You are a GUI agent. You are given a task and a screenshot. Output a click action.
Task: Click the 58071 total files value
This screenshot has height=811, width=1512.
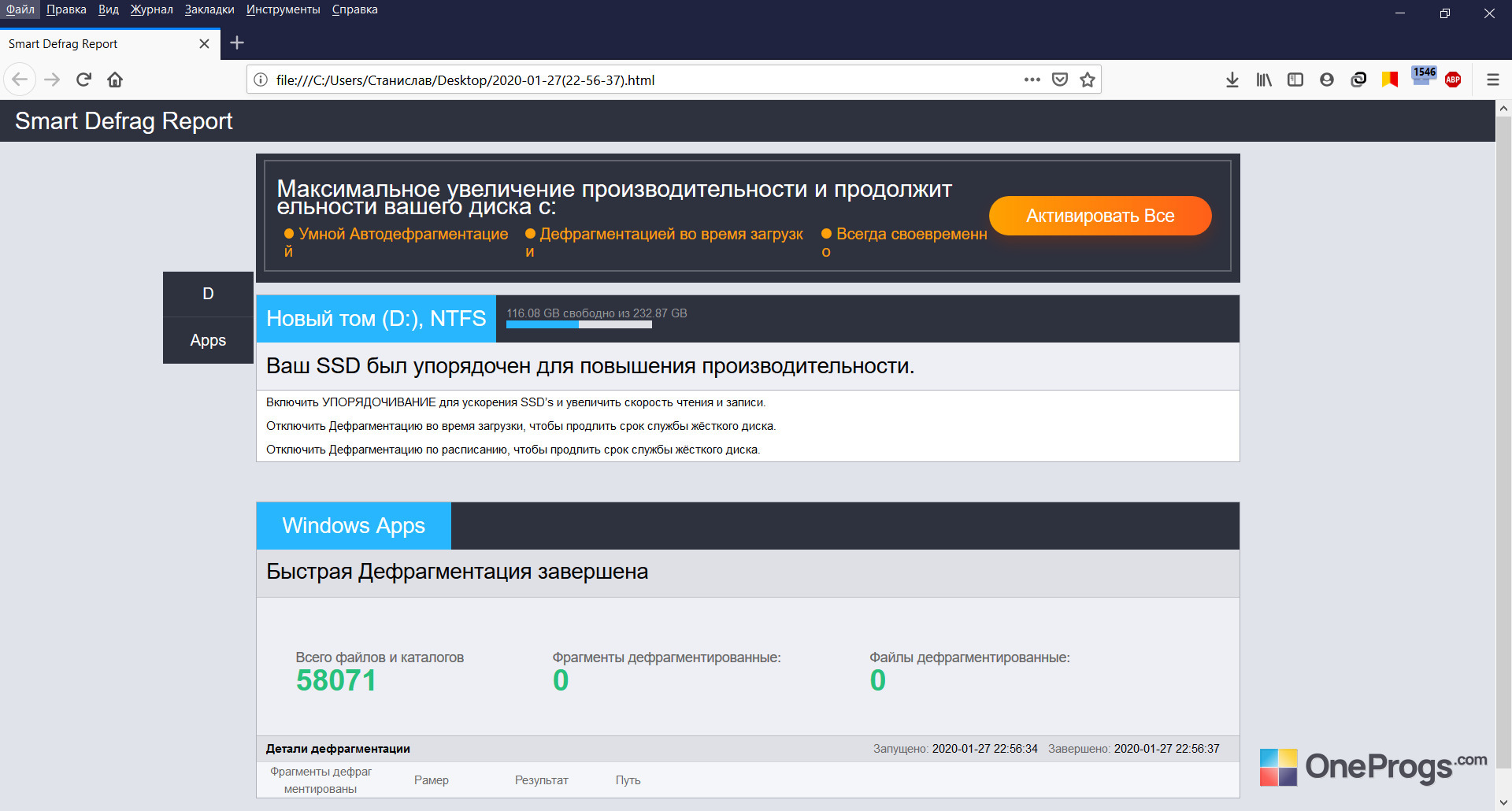coord(336,680)
